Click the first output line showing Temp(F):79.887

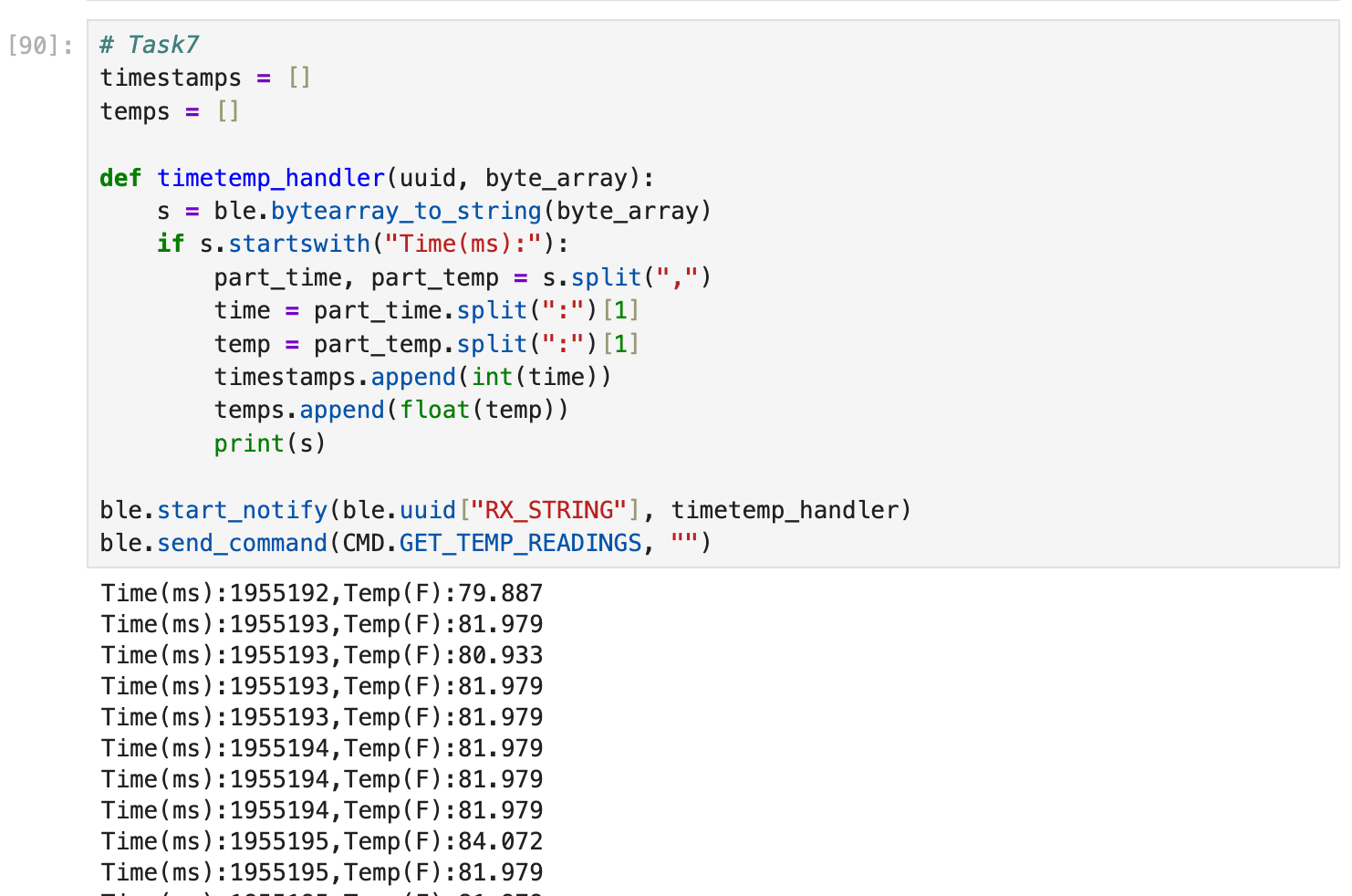coord(319,592)
